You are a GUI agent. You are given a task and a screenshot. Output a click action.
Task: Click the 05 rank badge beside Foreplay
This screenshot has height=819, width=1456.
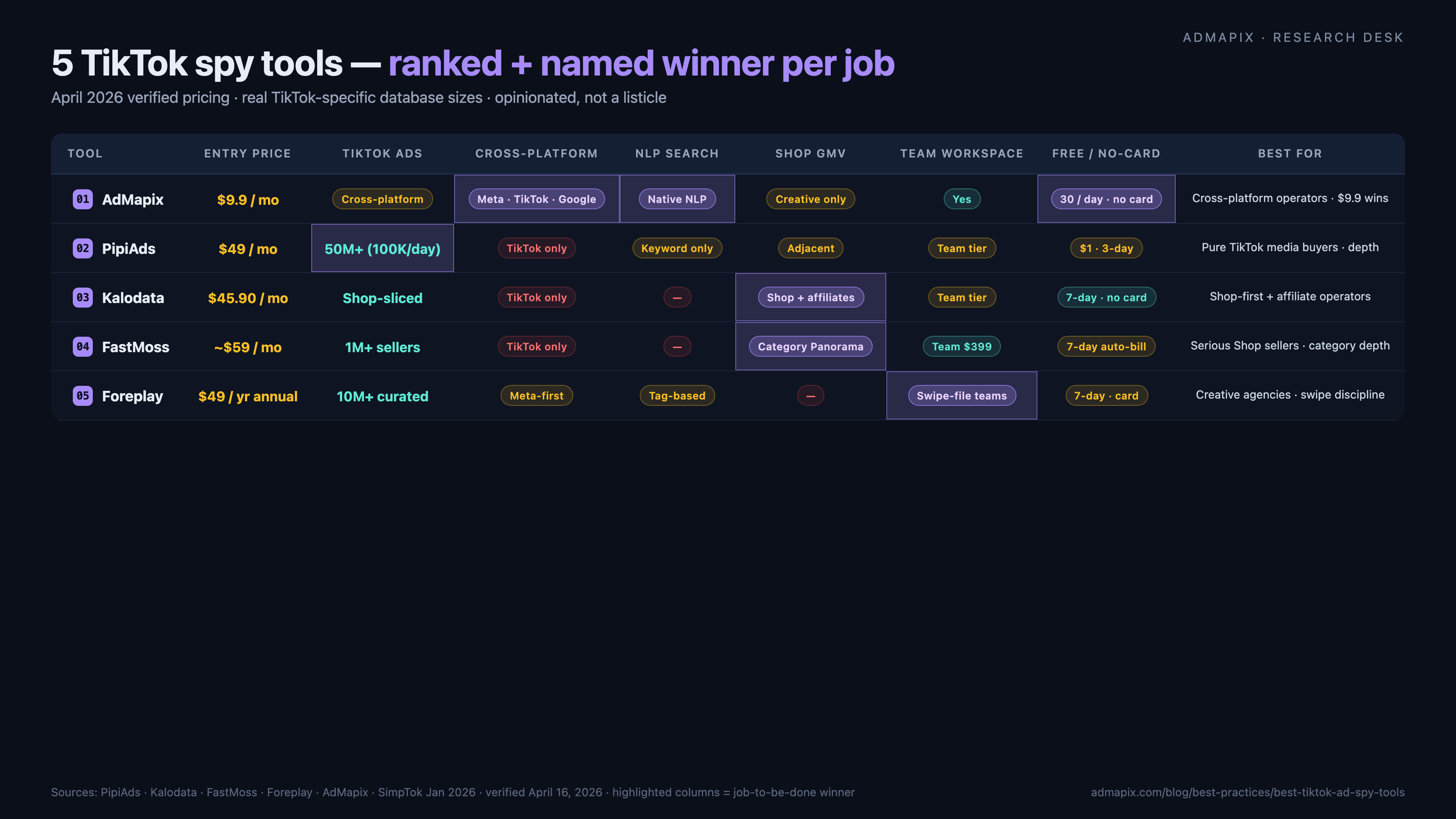pyautogui.click(x=82, y=396)
